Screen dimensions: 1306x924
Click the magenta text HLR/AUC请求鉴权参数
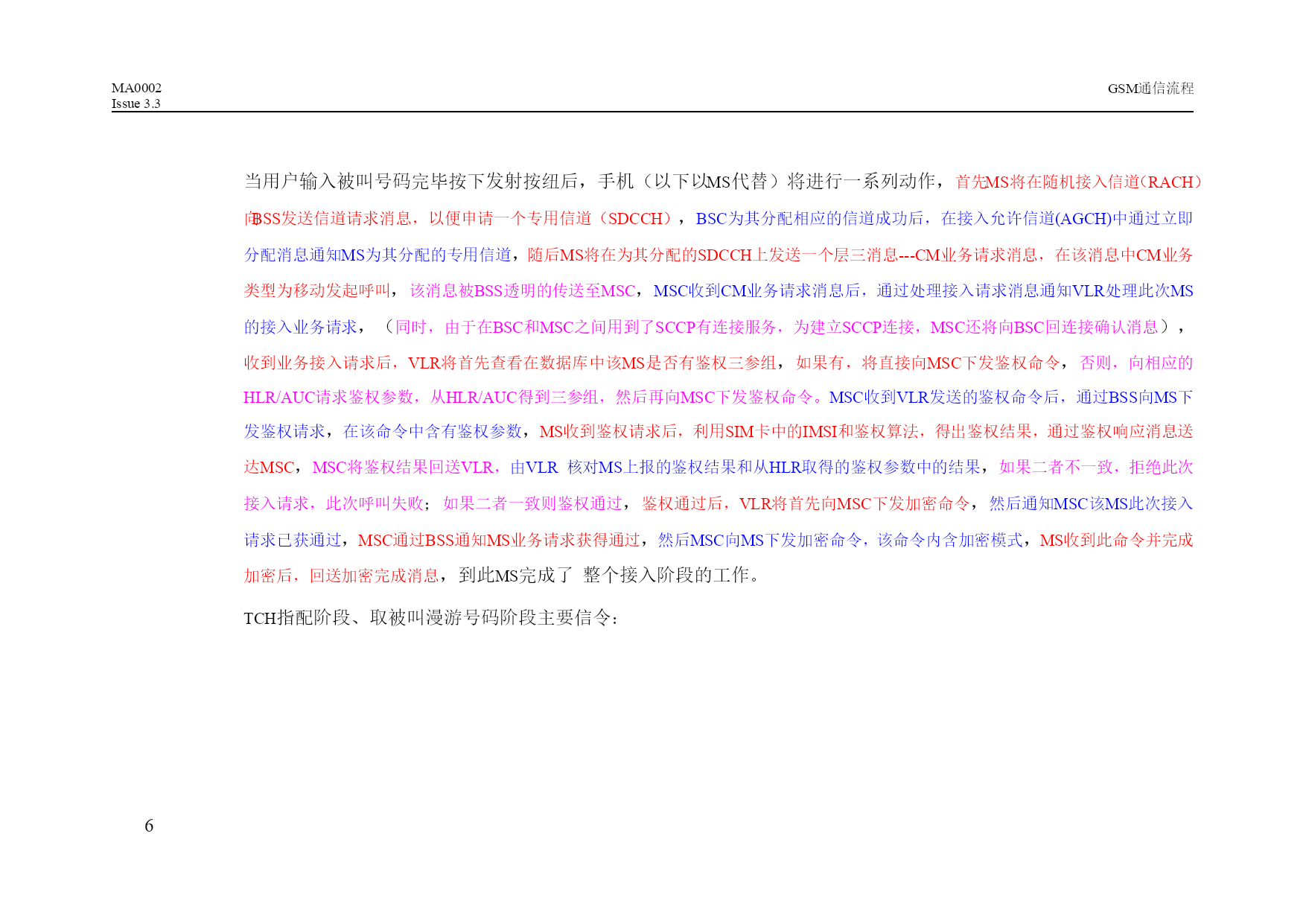click(x=328, y=397)
